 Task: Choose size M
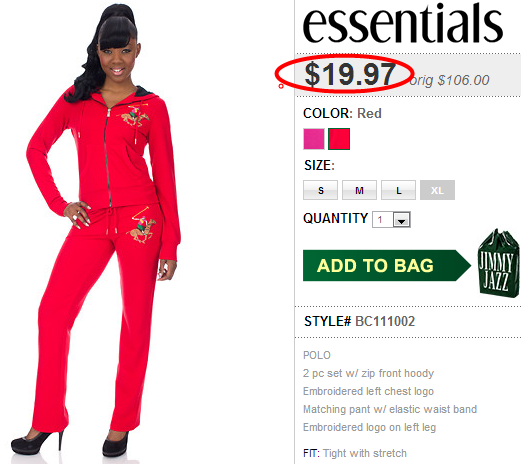pyautogui.click(x=359, y=190)
